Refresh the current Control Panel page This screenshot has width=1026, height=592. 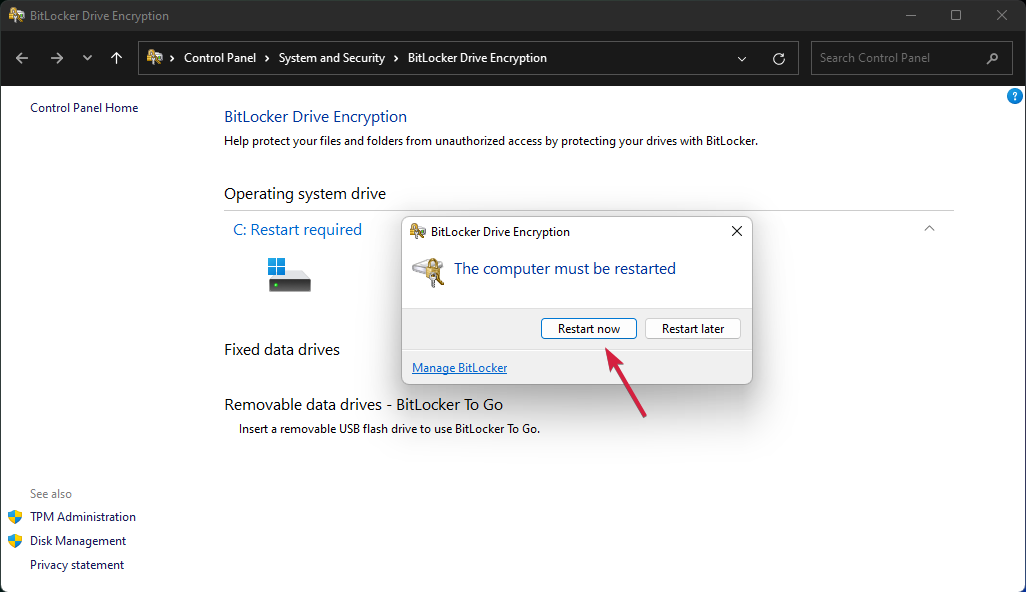pos(779,58)
